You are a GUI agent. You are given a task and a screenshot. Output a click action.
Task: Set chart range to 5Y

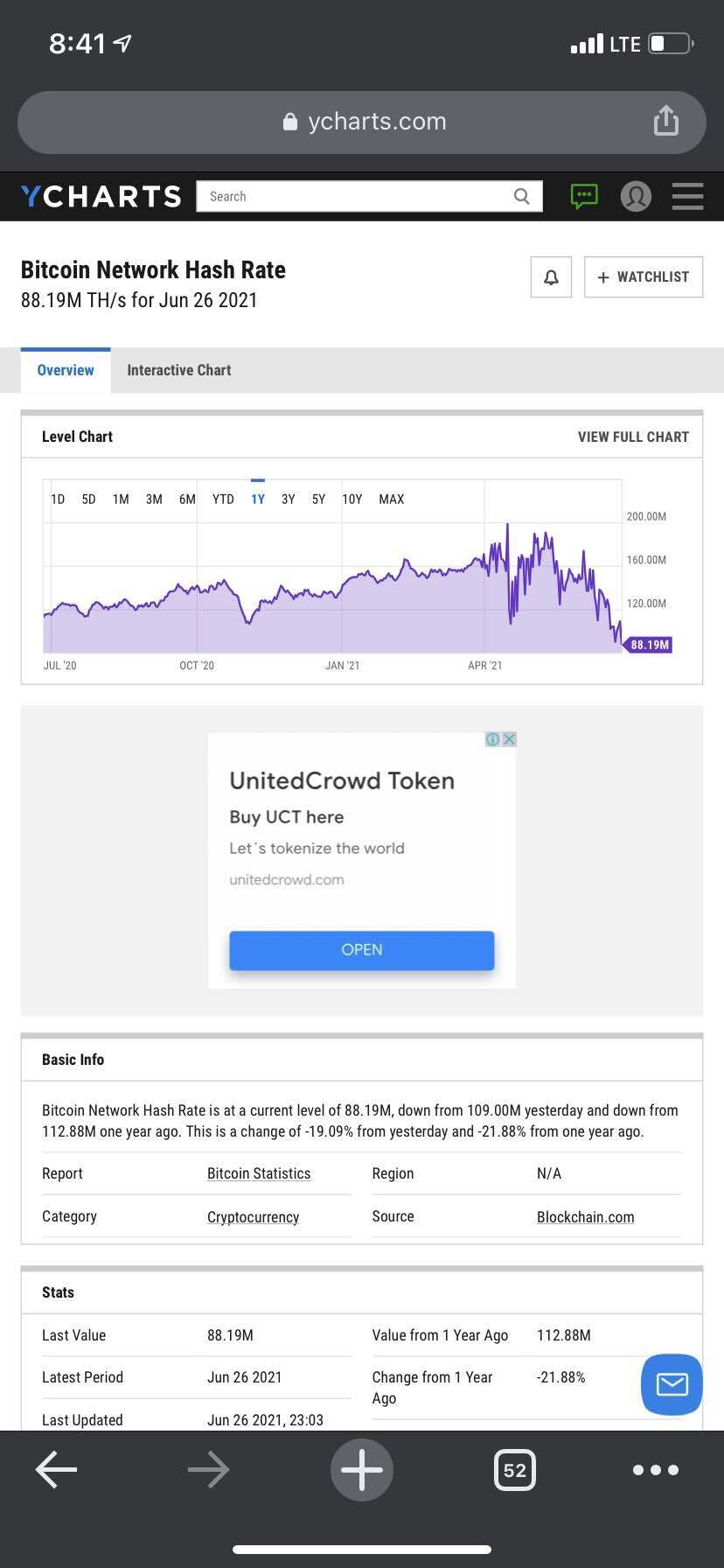[318, 500]
